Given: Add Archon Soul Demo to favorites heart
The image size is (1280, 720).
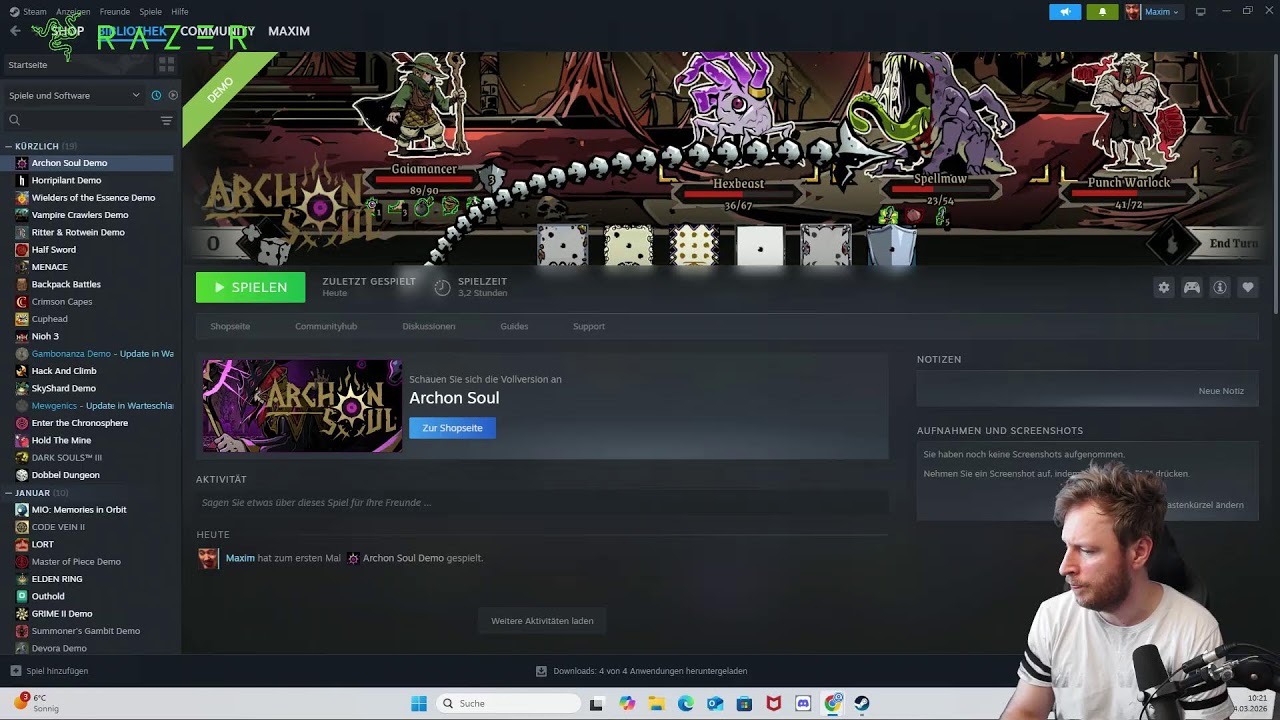Looking at the screenshot, I should [1248, 287].
